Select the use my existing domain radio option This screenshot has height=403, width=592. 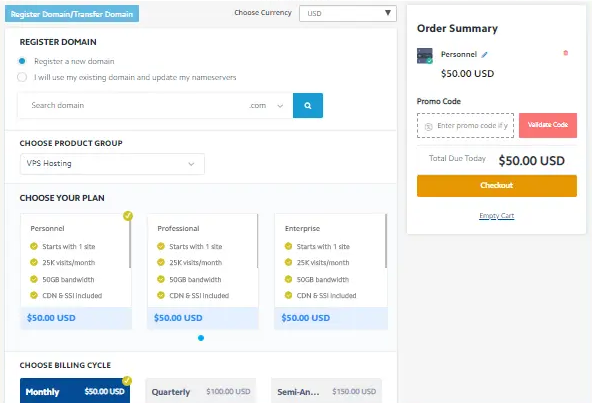(x=22, y=77)
